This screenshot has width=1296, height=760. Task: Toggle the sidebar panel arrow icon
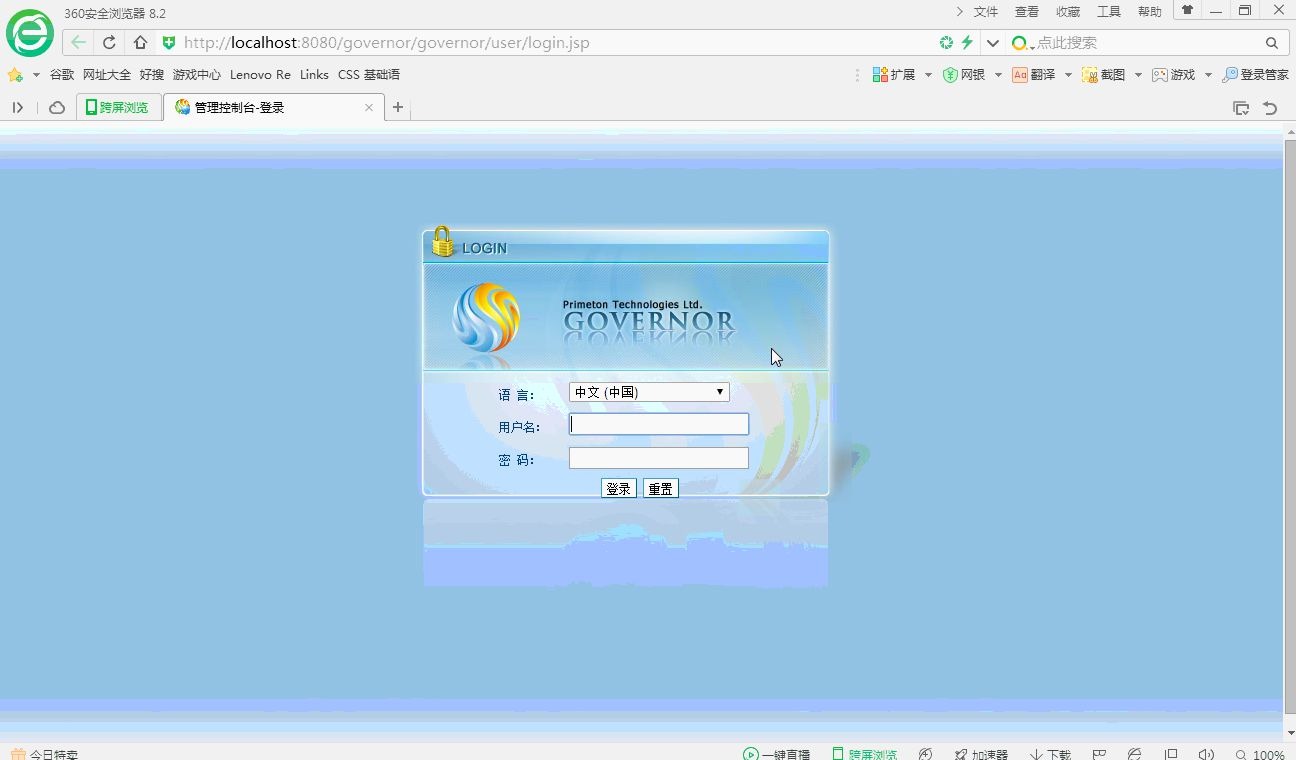17,108
